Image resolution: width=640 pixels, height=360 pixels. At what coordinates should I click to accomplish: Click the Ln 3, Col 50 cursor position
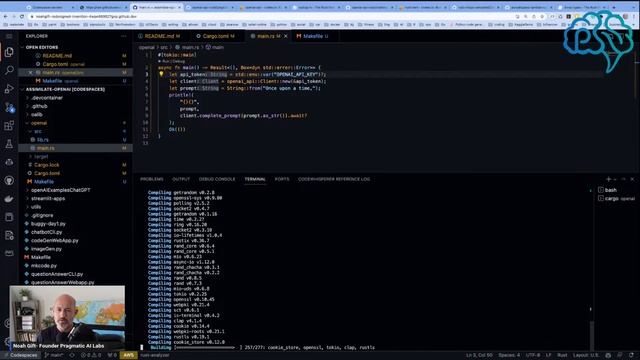(479, 356)
